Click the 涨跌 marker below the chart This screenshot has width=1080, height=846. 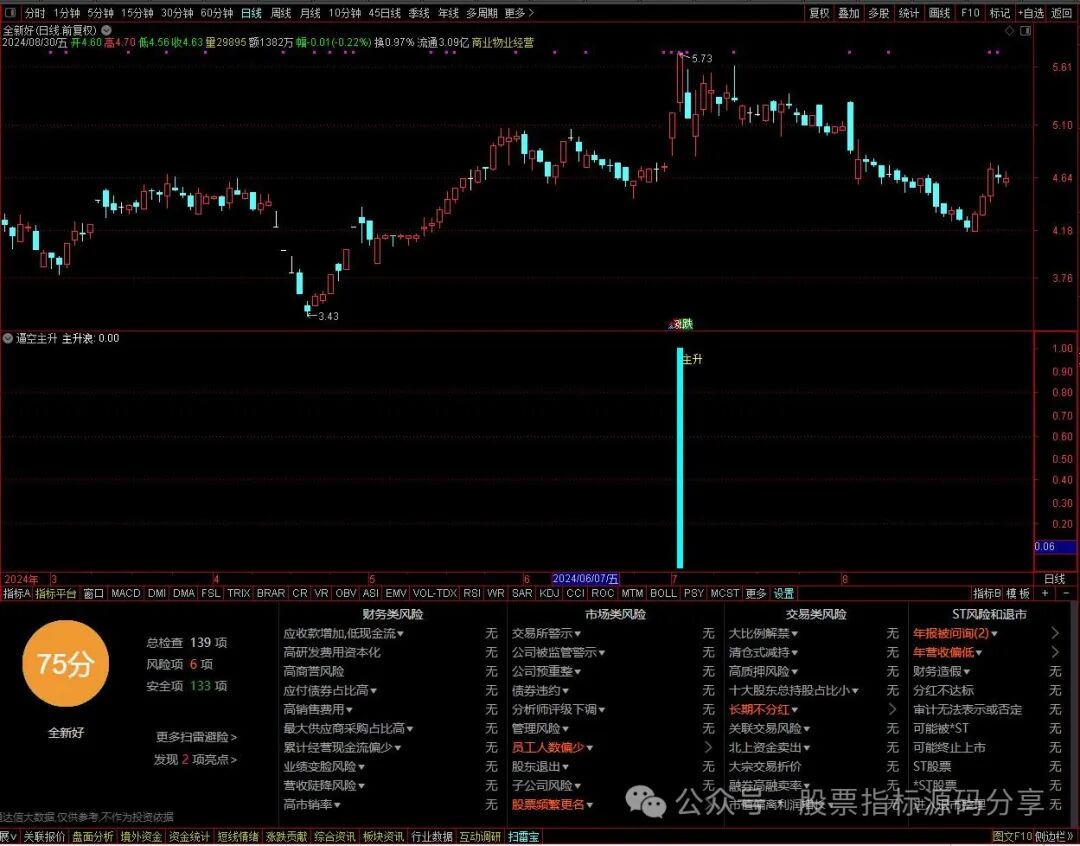point(681,324)
